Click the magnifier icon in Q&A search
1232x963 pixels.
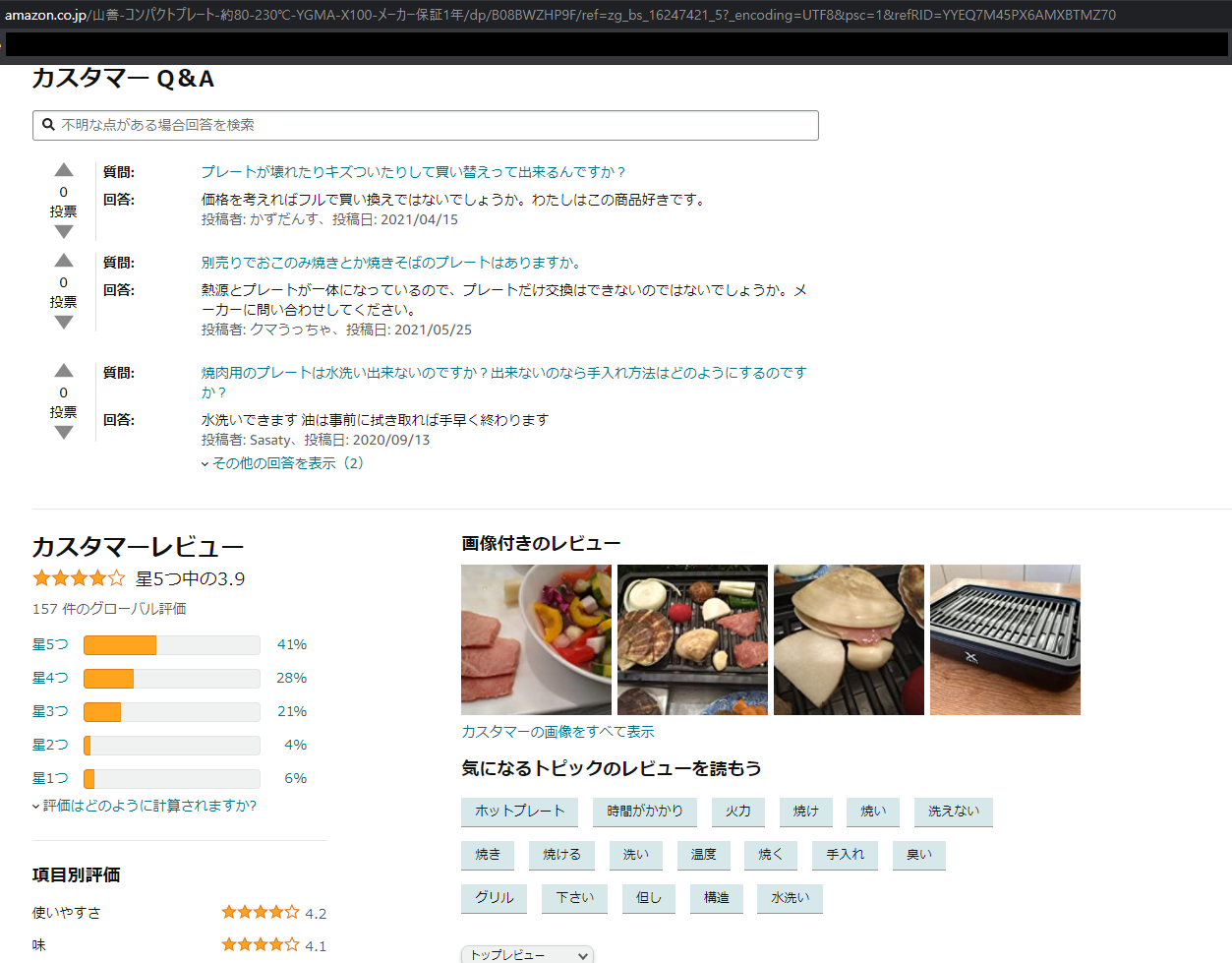click(x=48, y=125)
